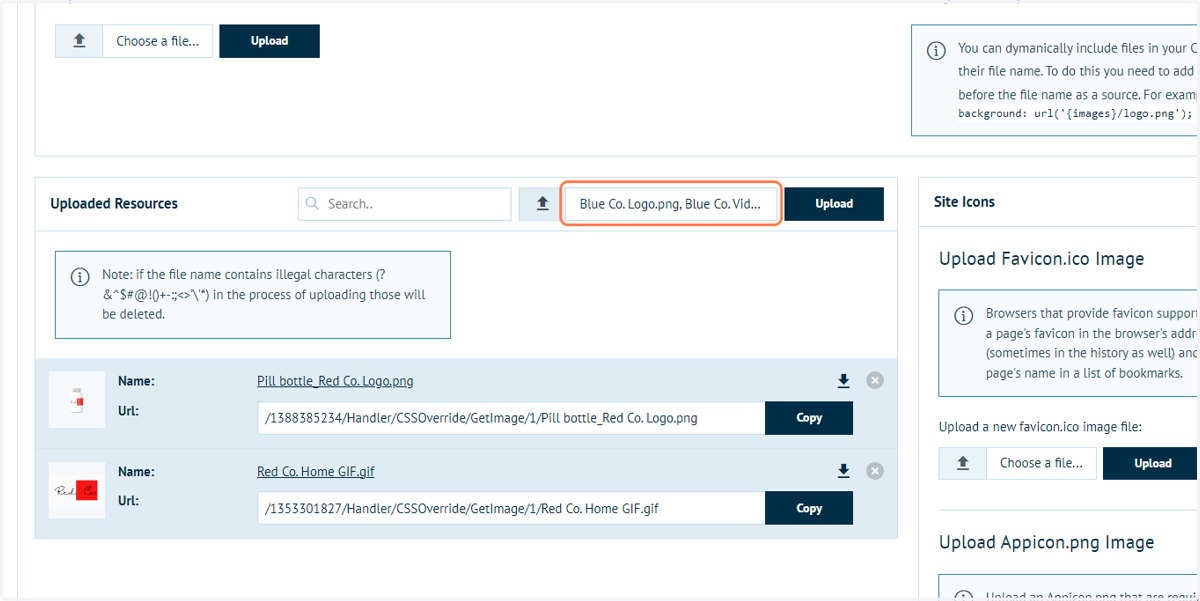Click the Site Icons heading

(x=964, y=202)
